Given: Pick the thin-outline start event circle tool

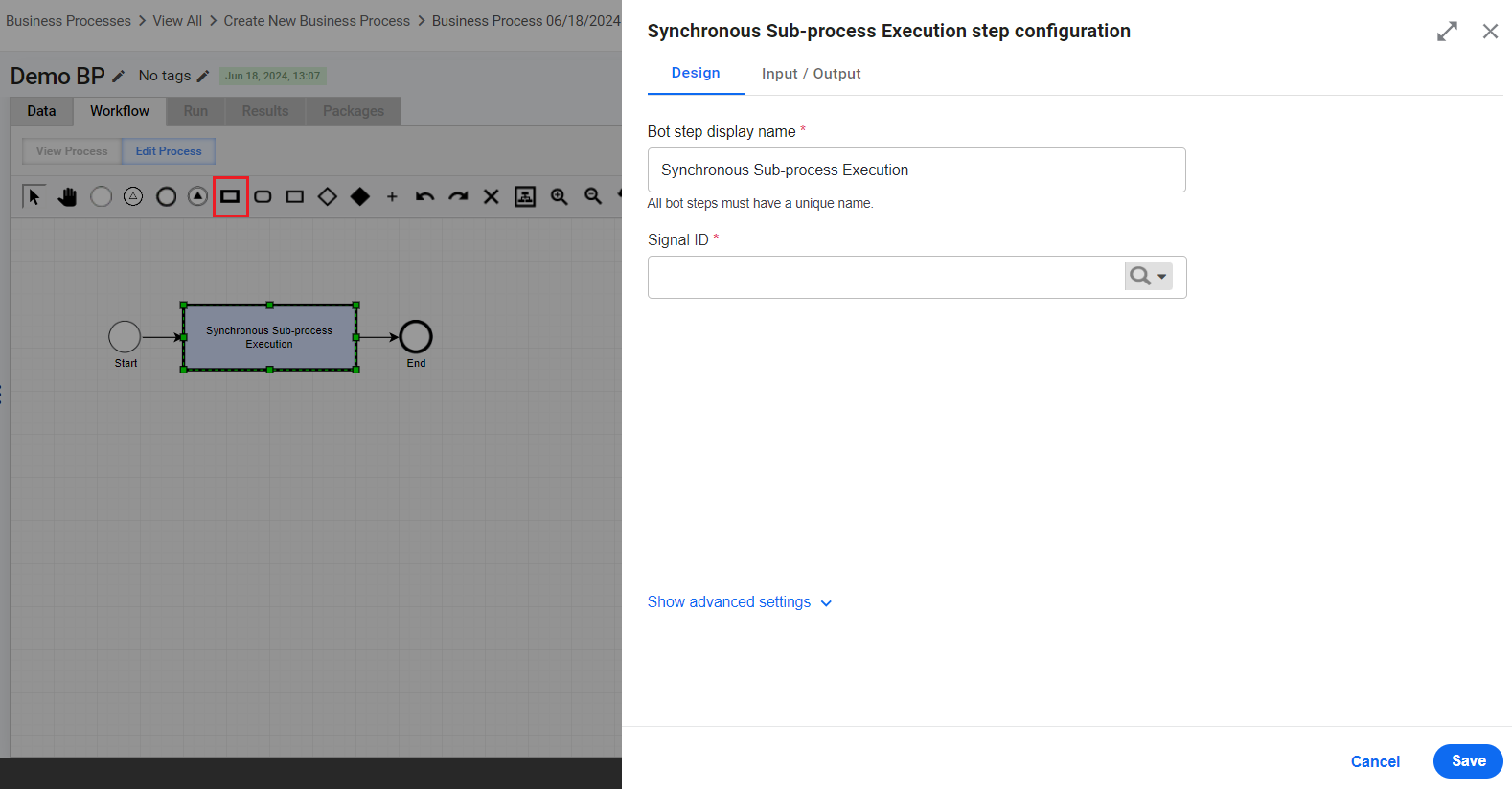Looking at the screenshot, I should pos(101,196).
